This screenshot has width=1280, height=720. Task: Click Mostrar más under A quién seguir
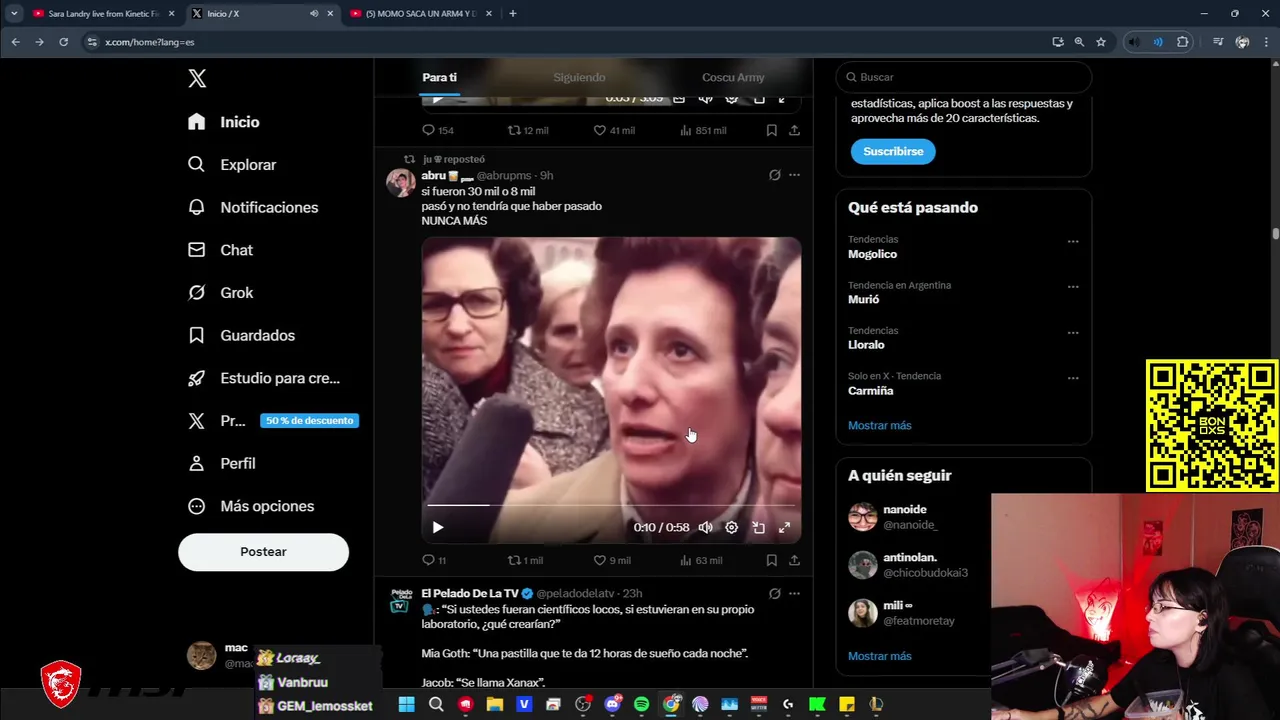click(879, 656)
